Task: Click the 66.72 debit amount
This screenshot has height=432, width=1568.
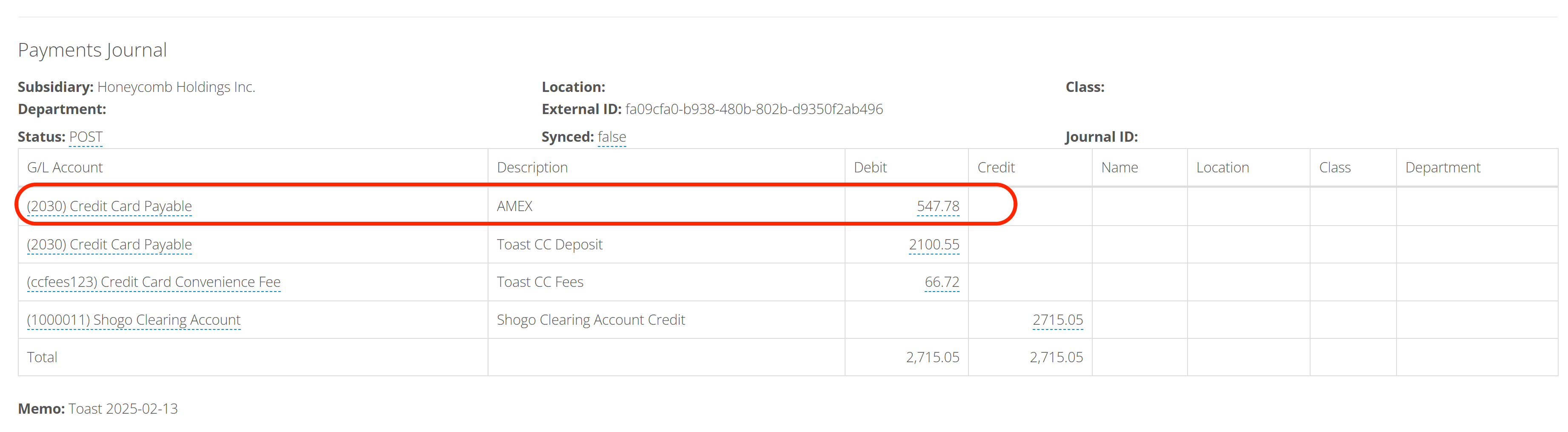Action: [942, 282]
